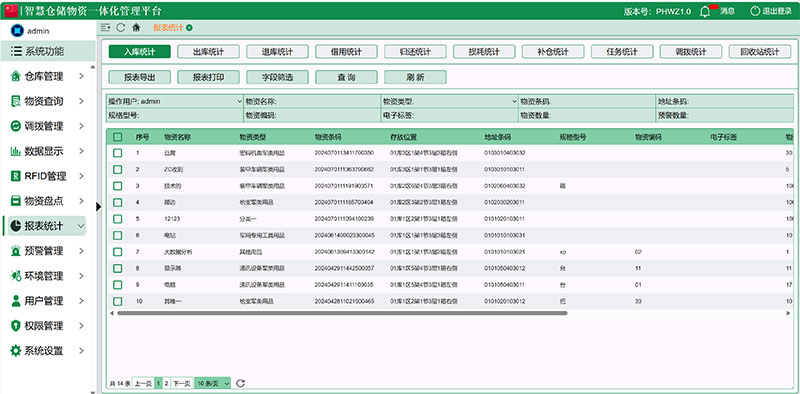Click the 字段筛选 button
This screenshot has width=800, height=394.
[277, 77]
